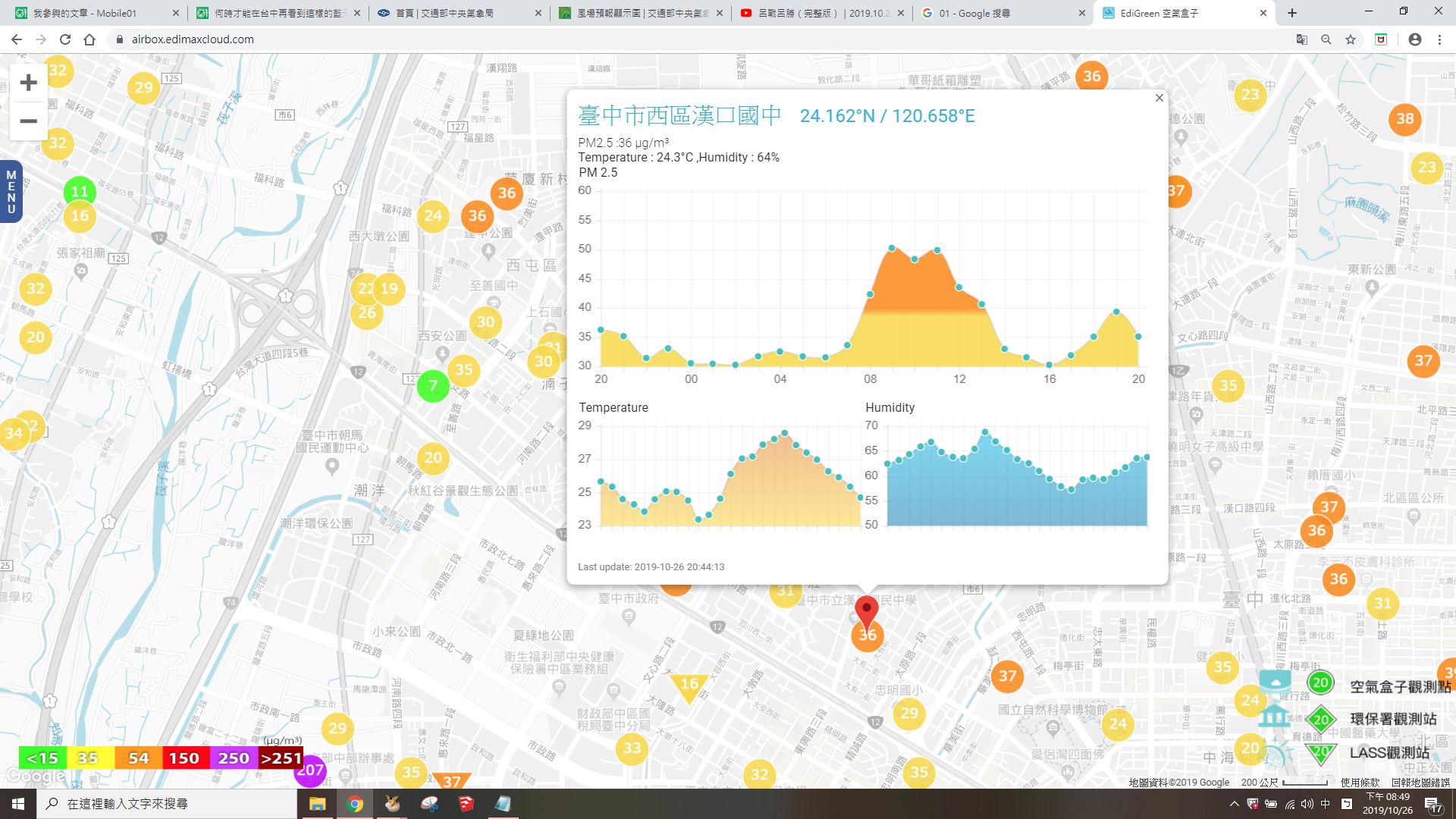Click the station title 臺中市西區漢口國中
This screenshot has width=1456, height=819.
point(679,115)
